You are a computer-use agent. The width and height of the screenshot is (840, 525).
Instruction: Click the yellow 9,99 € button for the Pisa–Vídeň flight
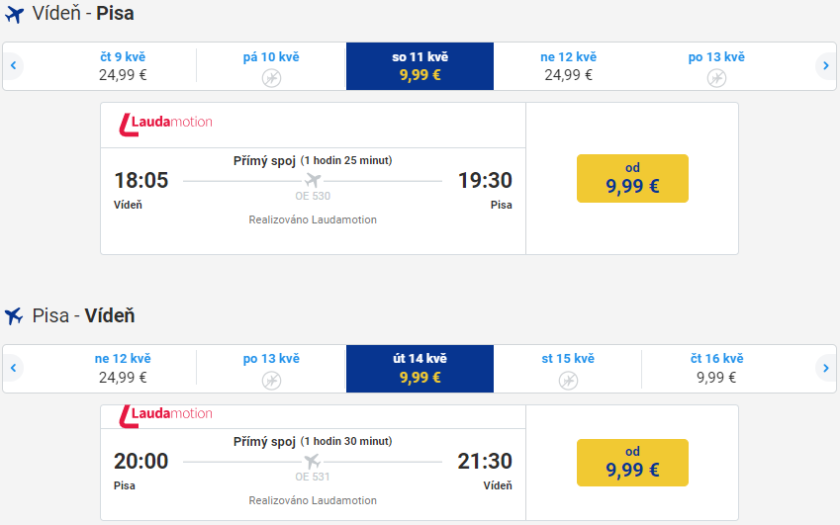[x=632, y=462]
